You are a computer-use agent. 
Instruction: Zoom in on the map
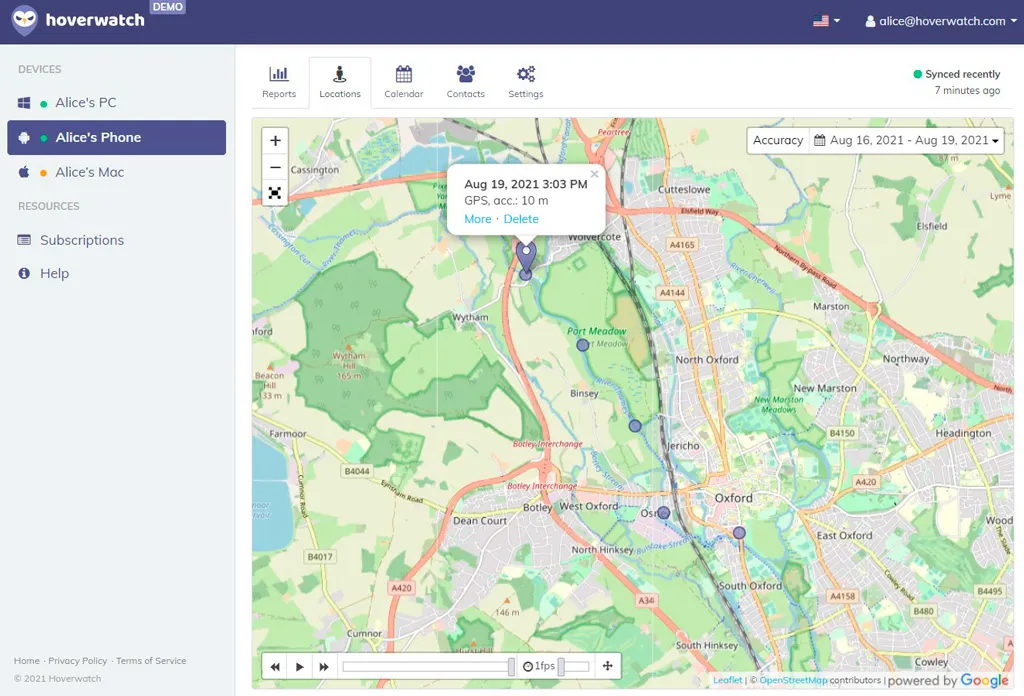click(x=275, y=141)
